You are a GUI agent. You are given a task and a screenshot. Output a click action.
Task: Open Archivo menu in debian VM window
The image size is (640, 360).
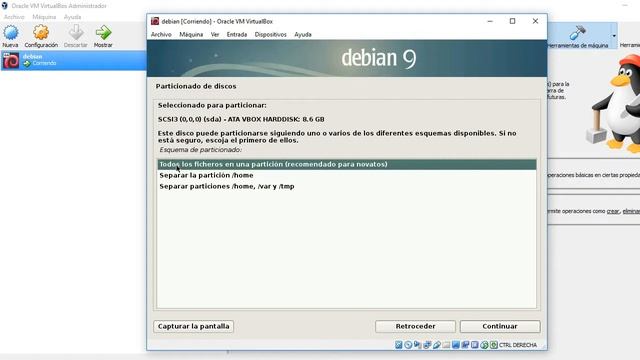161,35
